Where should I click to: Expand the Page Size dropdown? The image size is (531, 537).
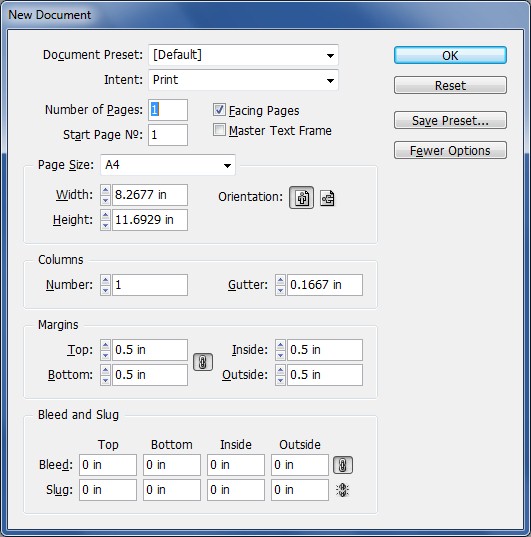[x=168, y=165]
